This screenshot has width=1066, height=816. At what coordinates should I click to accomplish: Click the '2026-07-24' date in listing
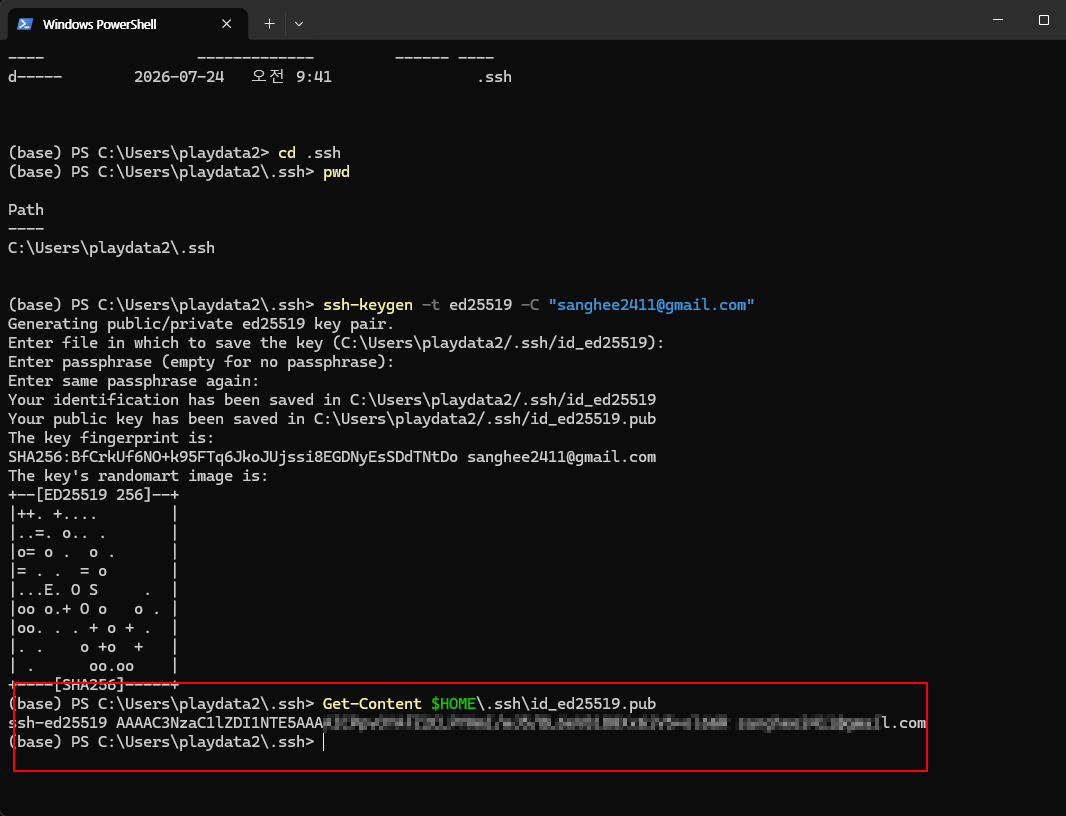click(179, 77)
